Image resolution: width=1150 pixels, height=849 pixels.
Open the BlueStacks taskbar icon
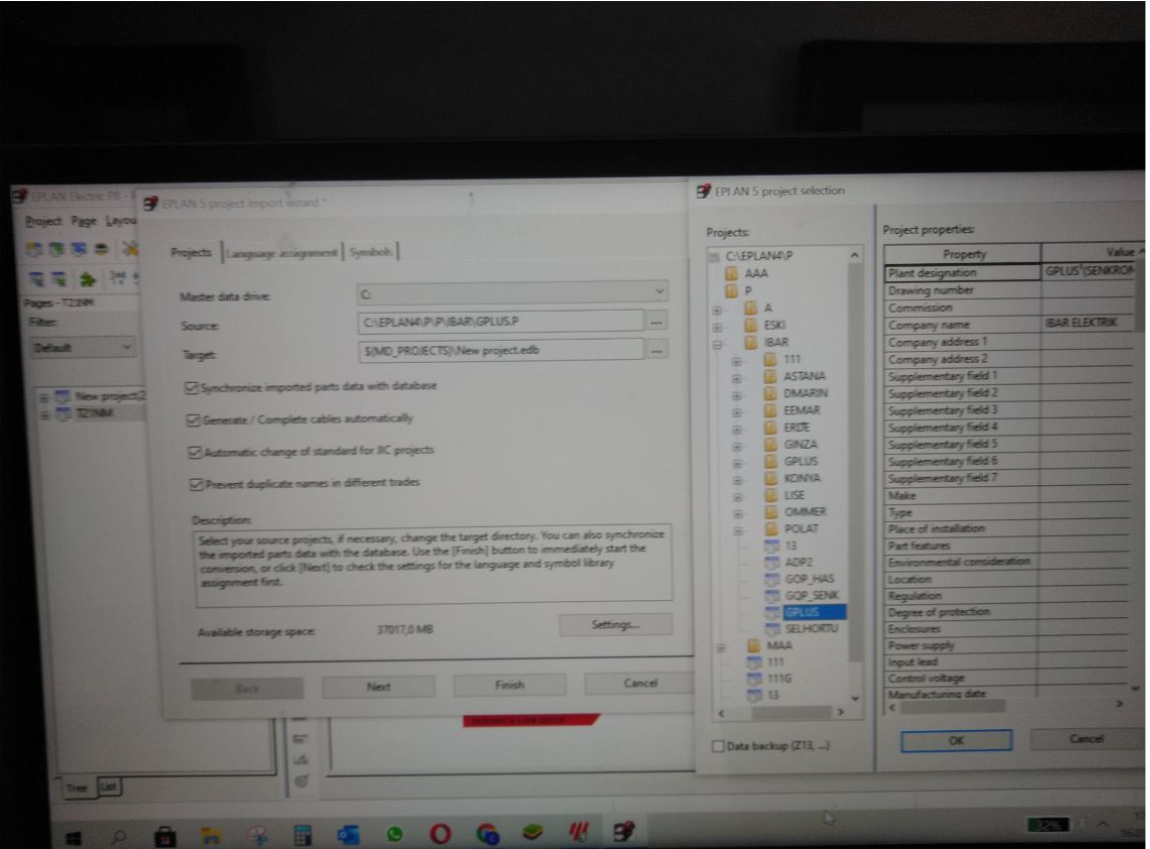533,832
